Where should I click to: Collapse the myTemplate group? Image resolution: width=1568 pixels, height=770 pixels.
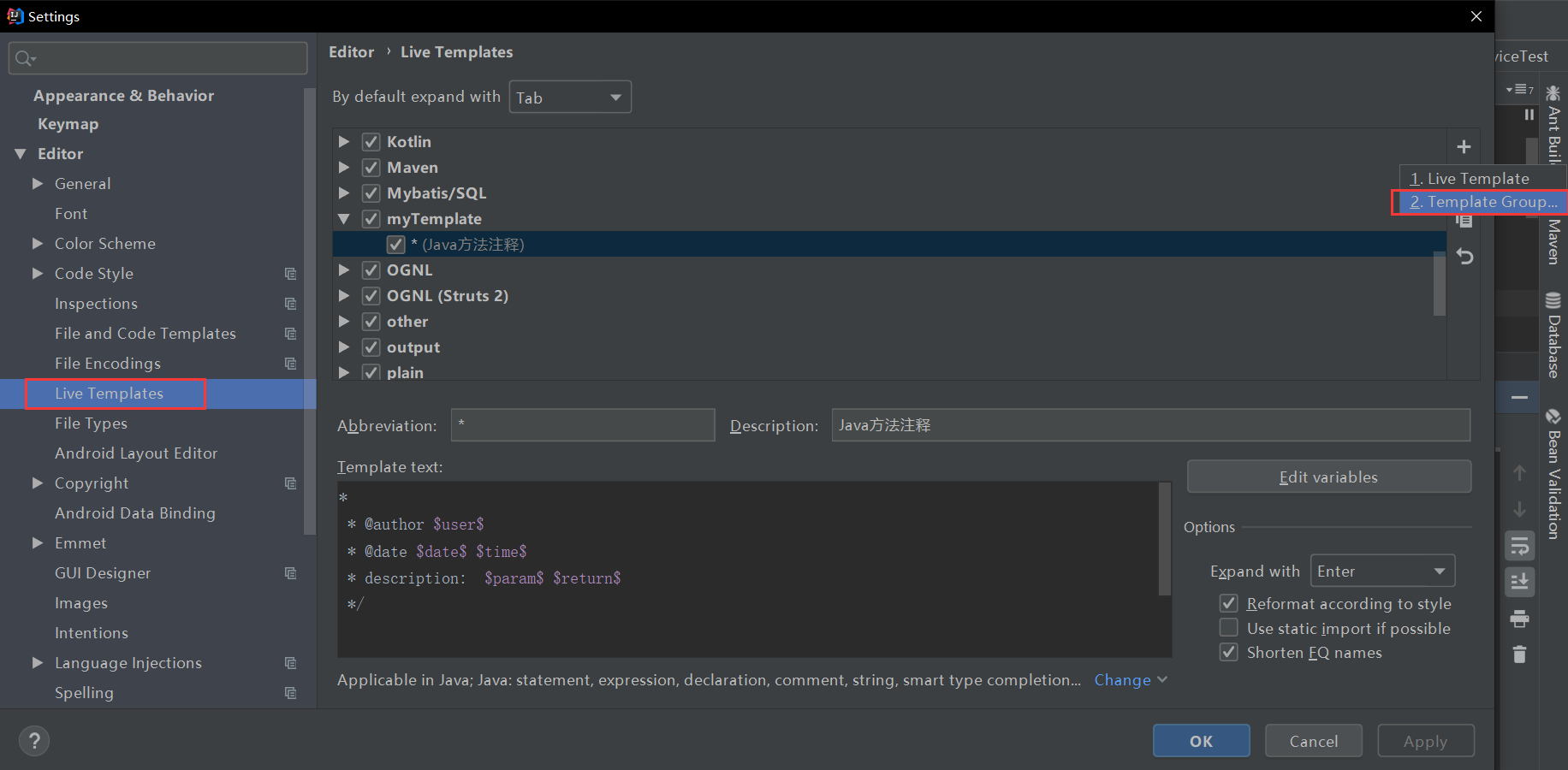pyautogui.click(x=344, y=219)
